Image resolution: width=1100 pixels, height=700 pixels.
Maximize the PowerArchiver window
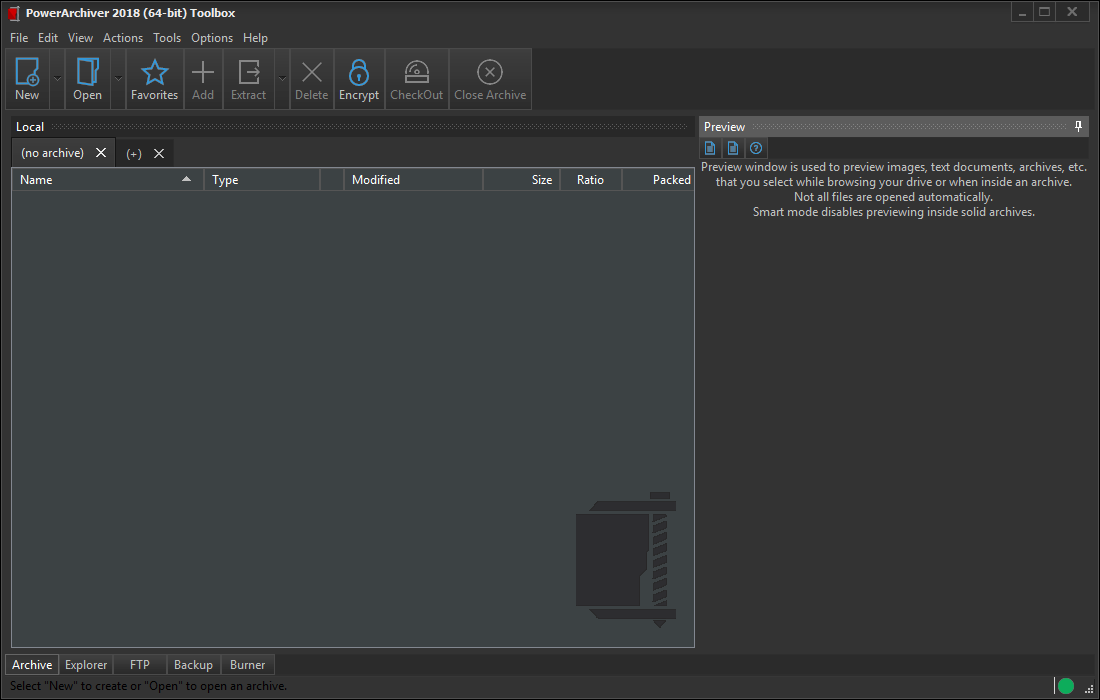1045,12
